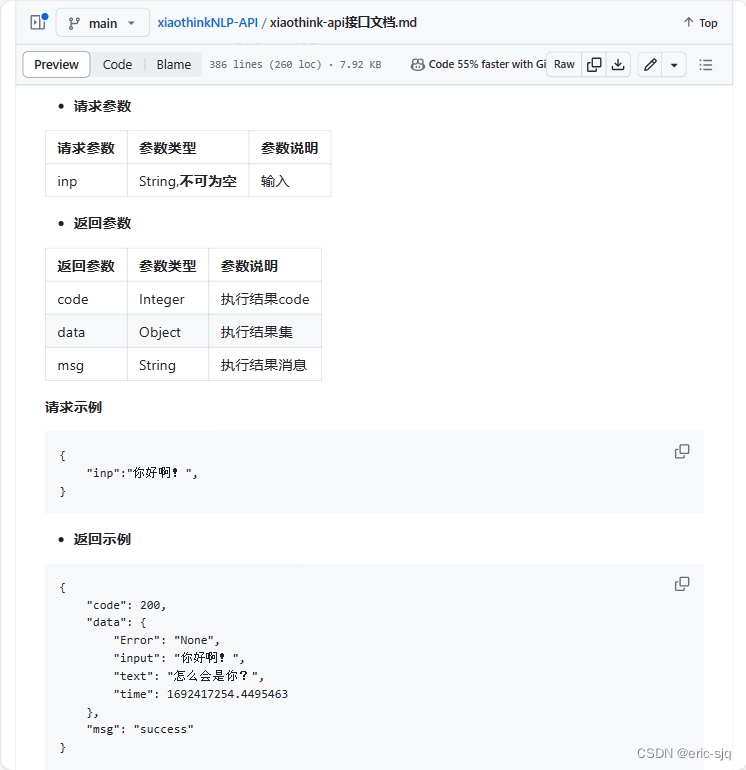Select the 'Object' type cell

[168, 332]
